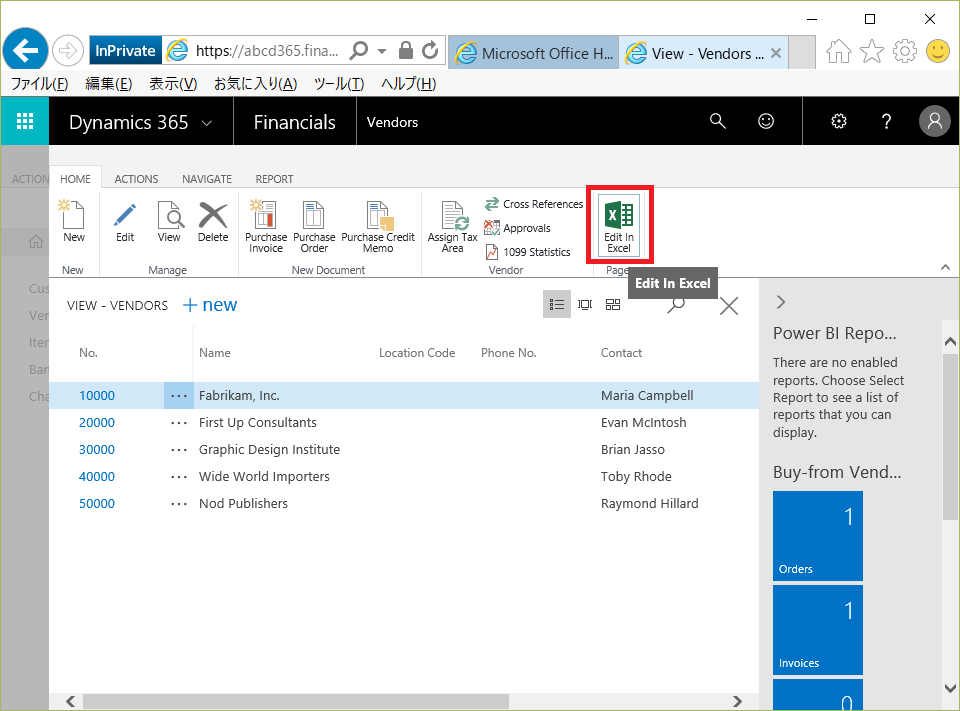This screenshot has width=960, height=711.
Task: Select the REPORT ribbon tab
Action: click(274, 179)
